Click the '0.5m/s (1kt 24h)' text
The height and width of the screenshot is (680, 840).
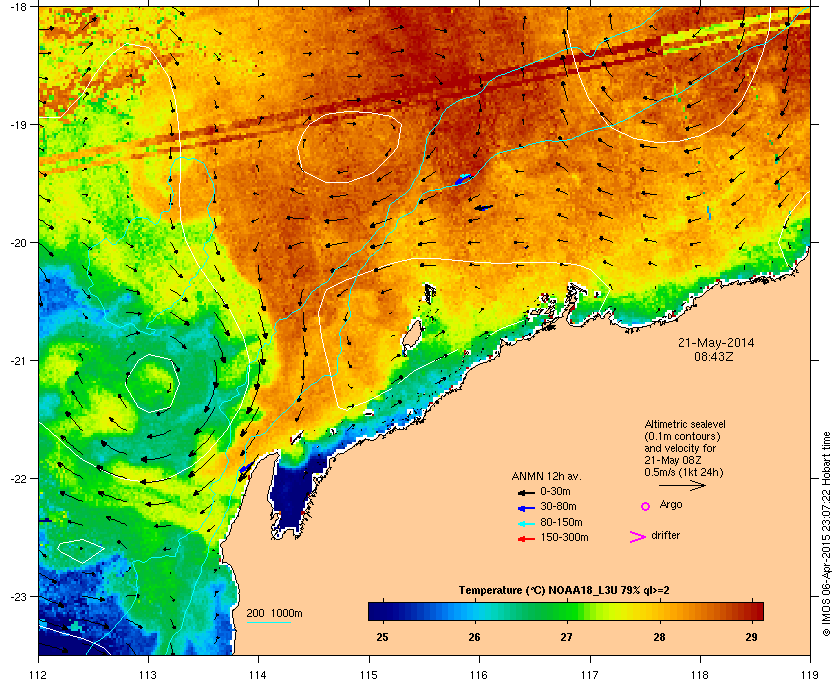[x=684, y=473]
